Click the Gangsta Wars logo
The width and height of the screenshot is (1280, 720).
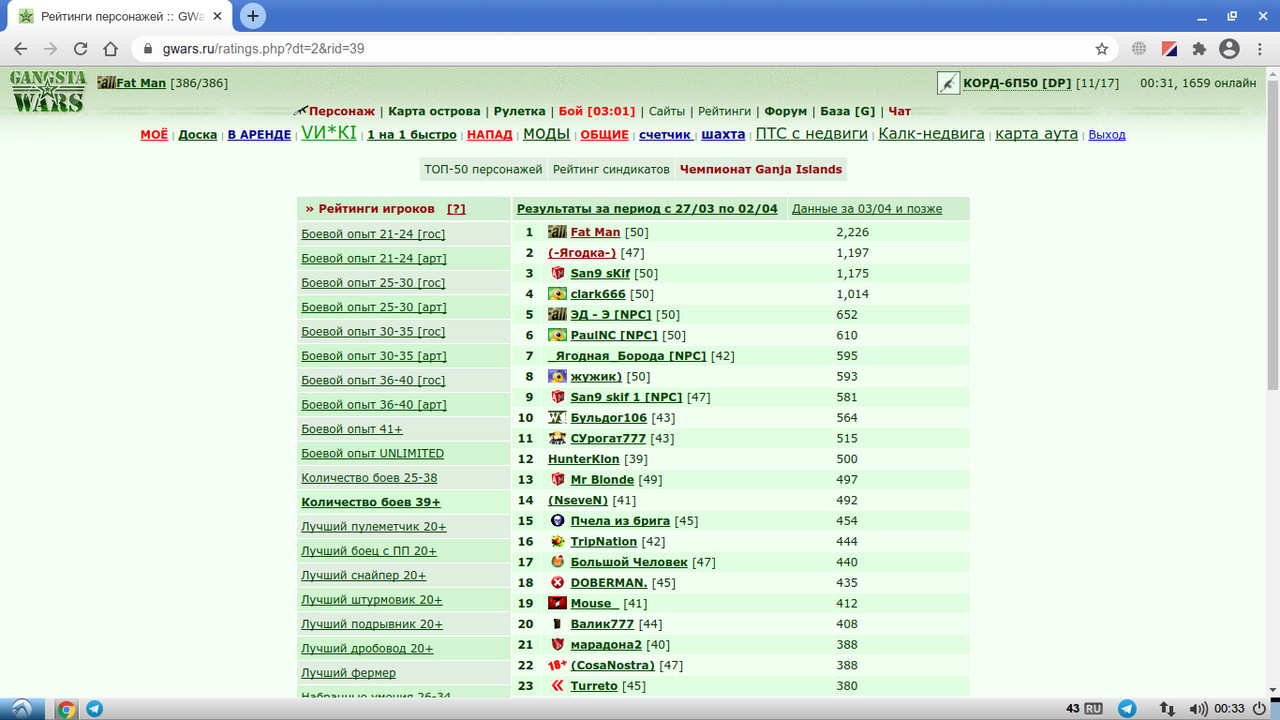pyautogui.click(x=48, y=92)
